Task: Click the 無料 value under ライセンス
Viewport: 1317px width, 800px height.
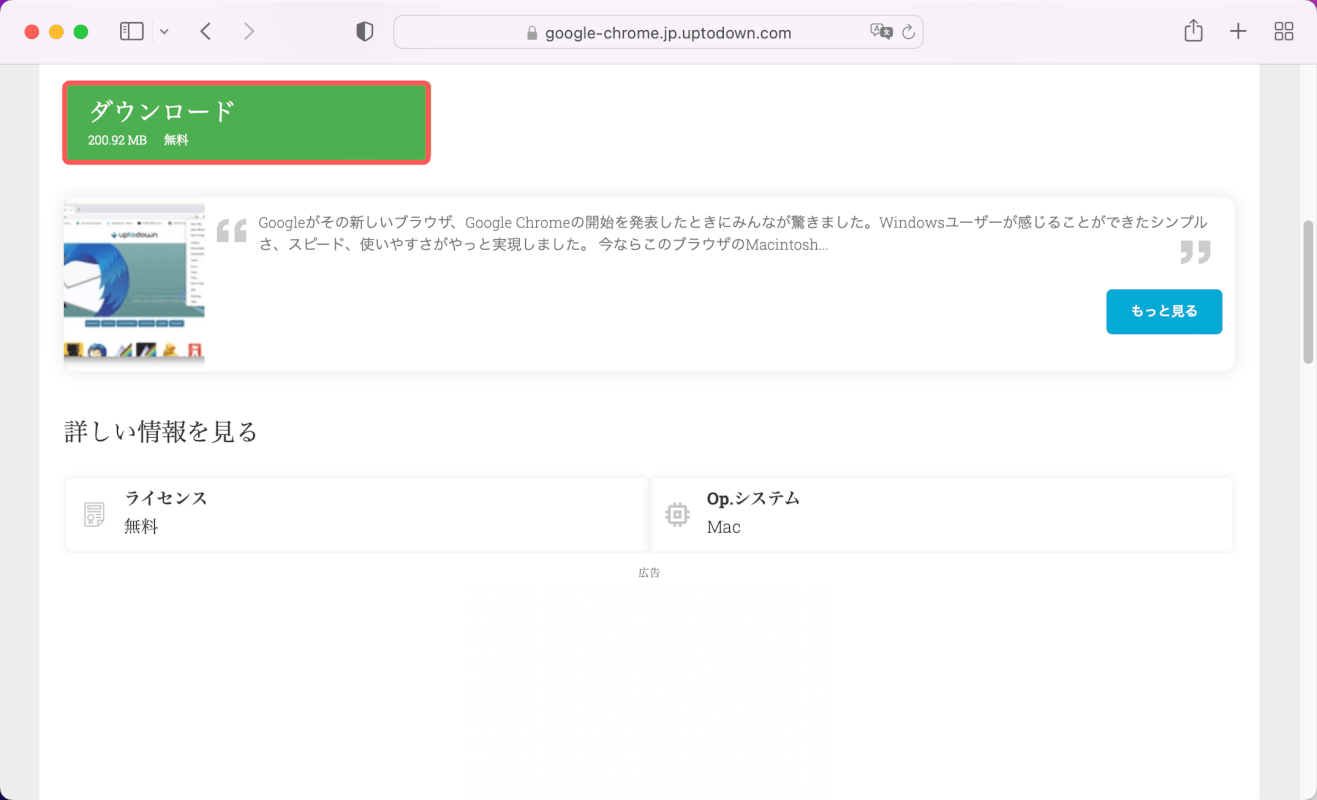Action: 141,527
